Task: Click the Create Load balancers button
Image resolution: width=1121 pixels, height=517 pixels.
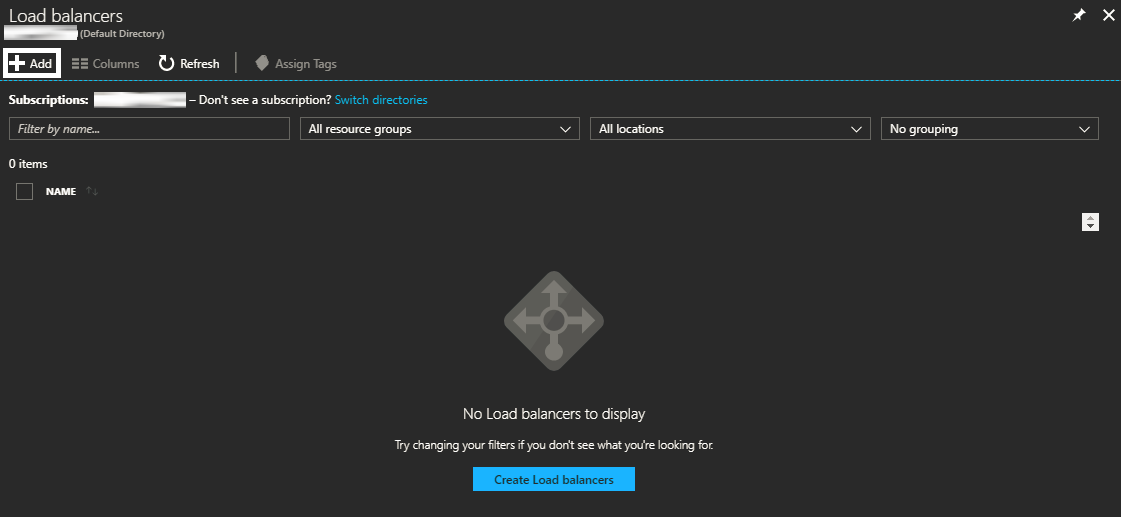Action: point(554,479)
